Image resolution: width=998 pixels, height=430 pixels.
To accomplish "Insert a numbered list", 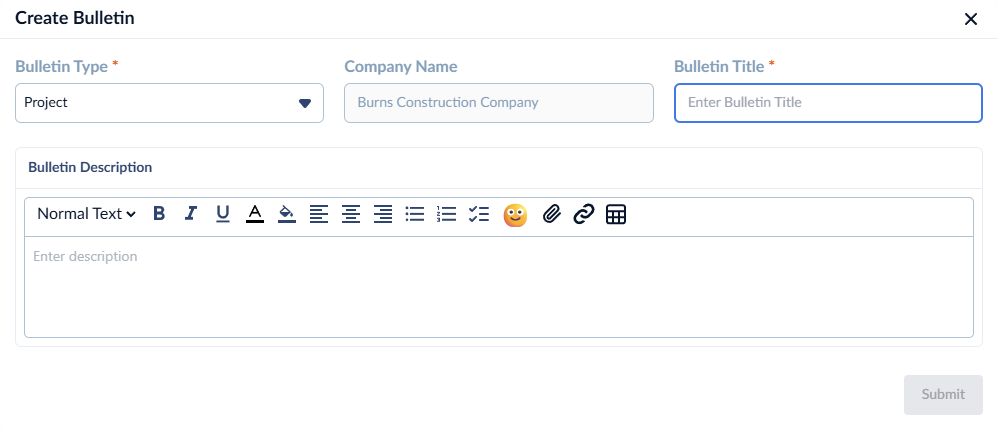I will coord(447,214).
